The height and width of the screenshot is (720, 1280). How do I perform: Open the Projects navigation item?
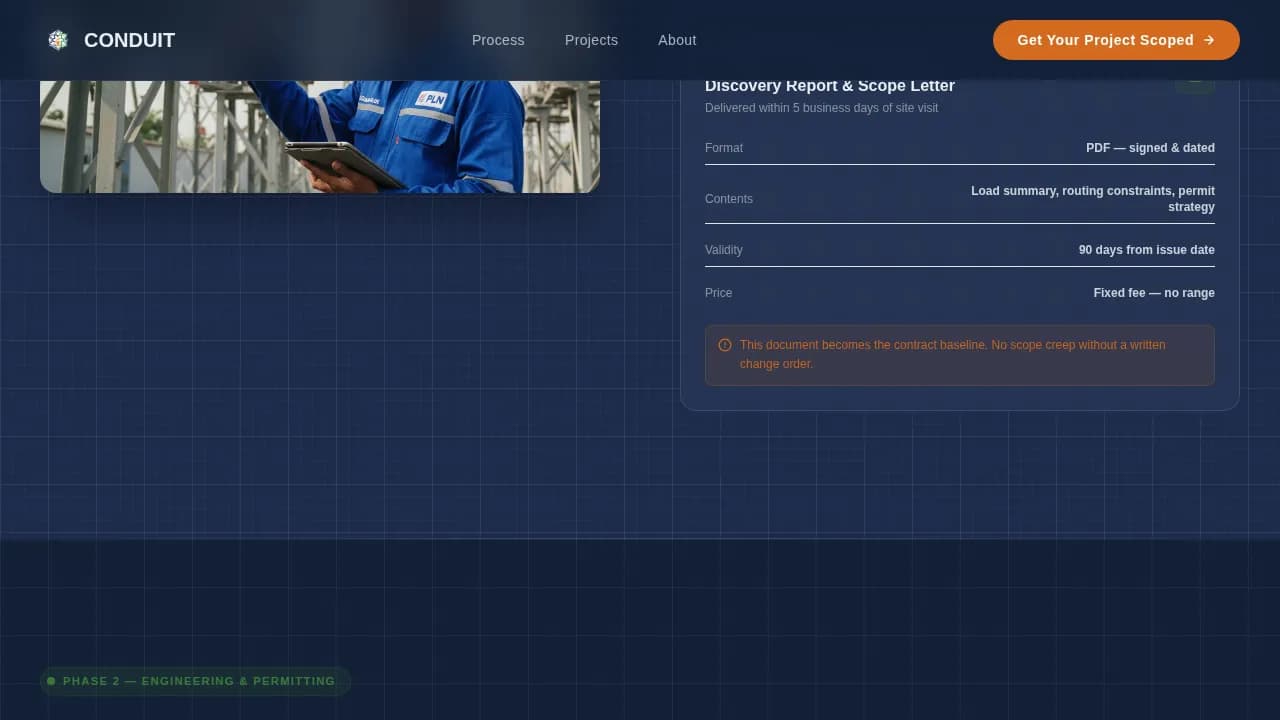coord(591,40)
